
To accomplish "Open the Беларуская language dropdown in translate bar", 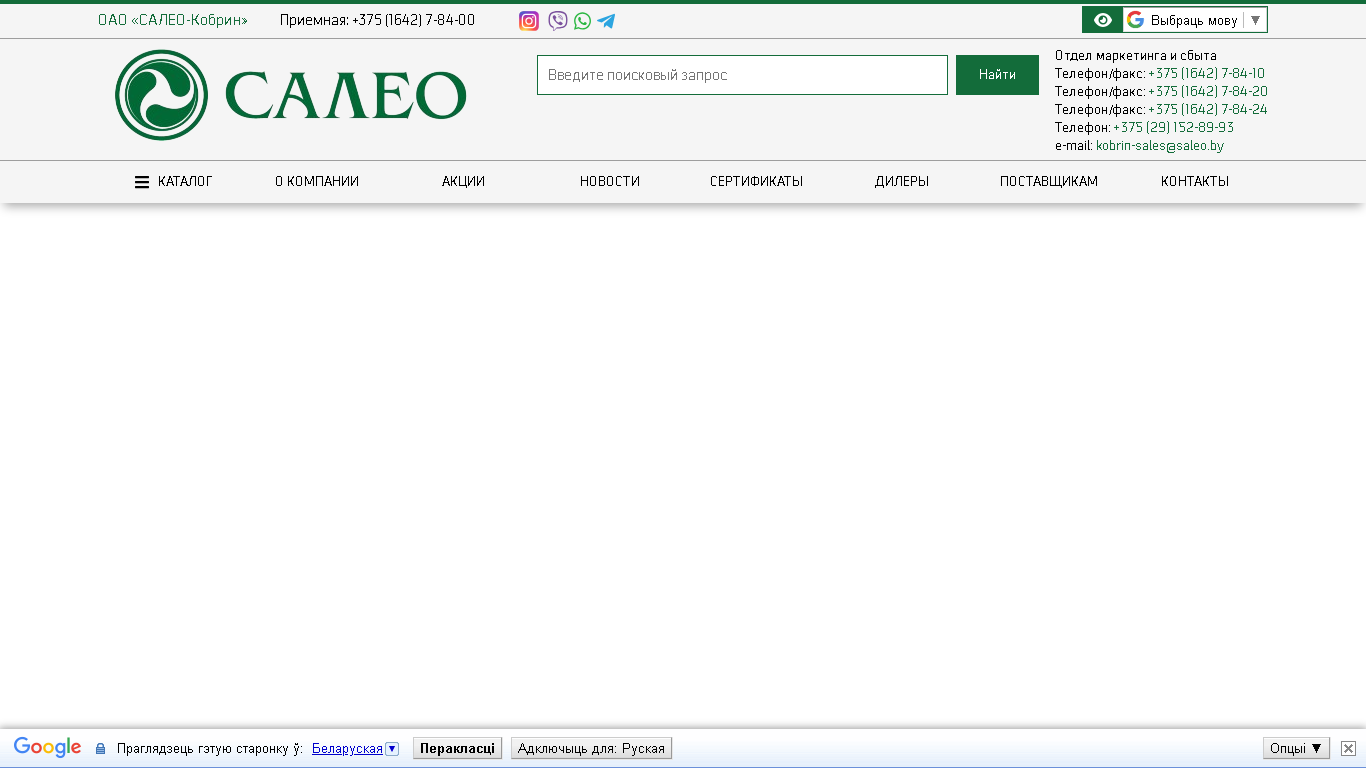I will point(355,748).
